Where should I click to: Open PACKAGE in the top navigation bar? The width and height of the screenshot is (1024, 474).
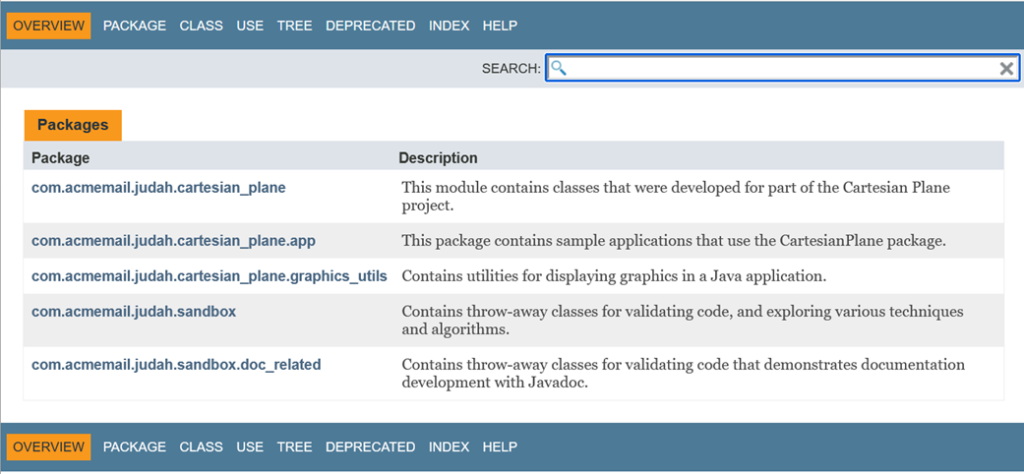(x=134, y=26)
